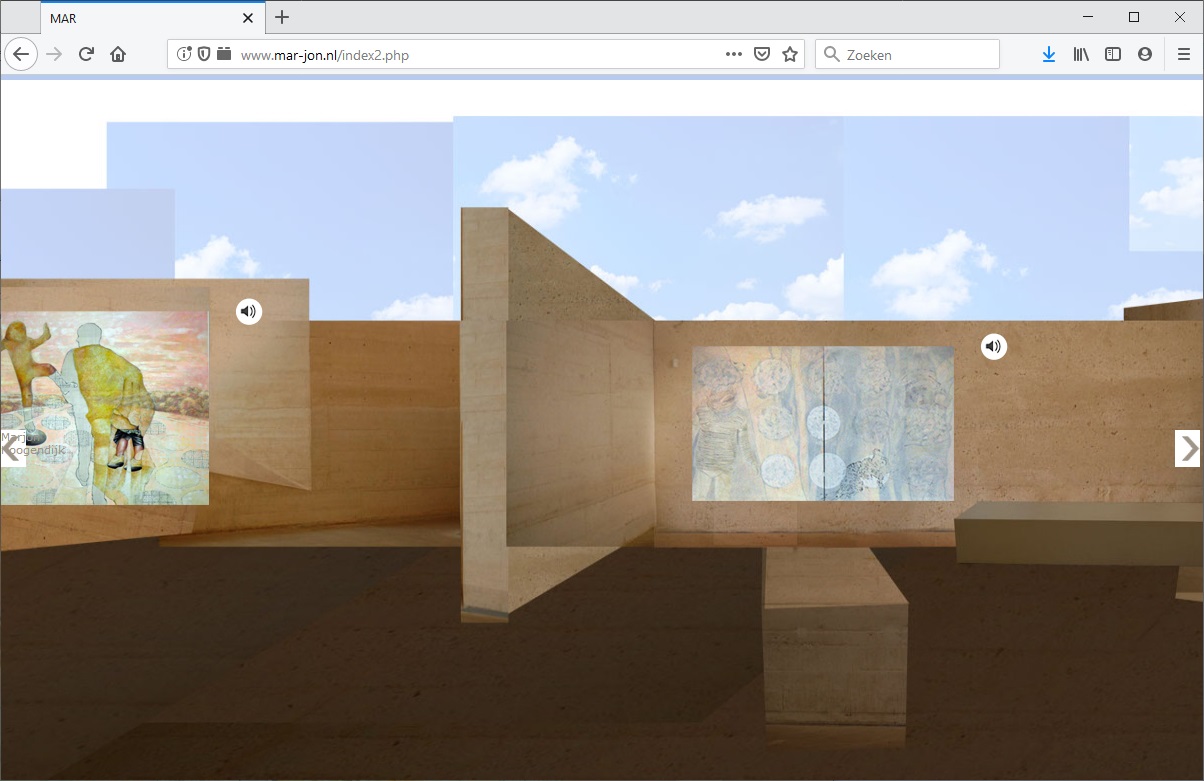
Task: Bookmark this page with the star
Action: tap(790, 55)
